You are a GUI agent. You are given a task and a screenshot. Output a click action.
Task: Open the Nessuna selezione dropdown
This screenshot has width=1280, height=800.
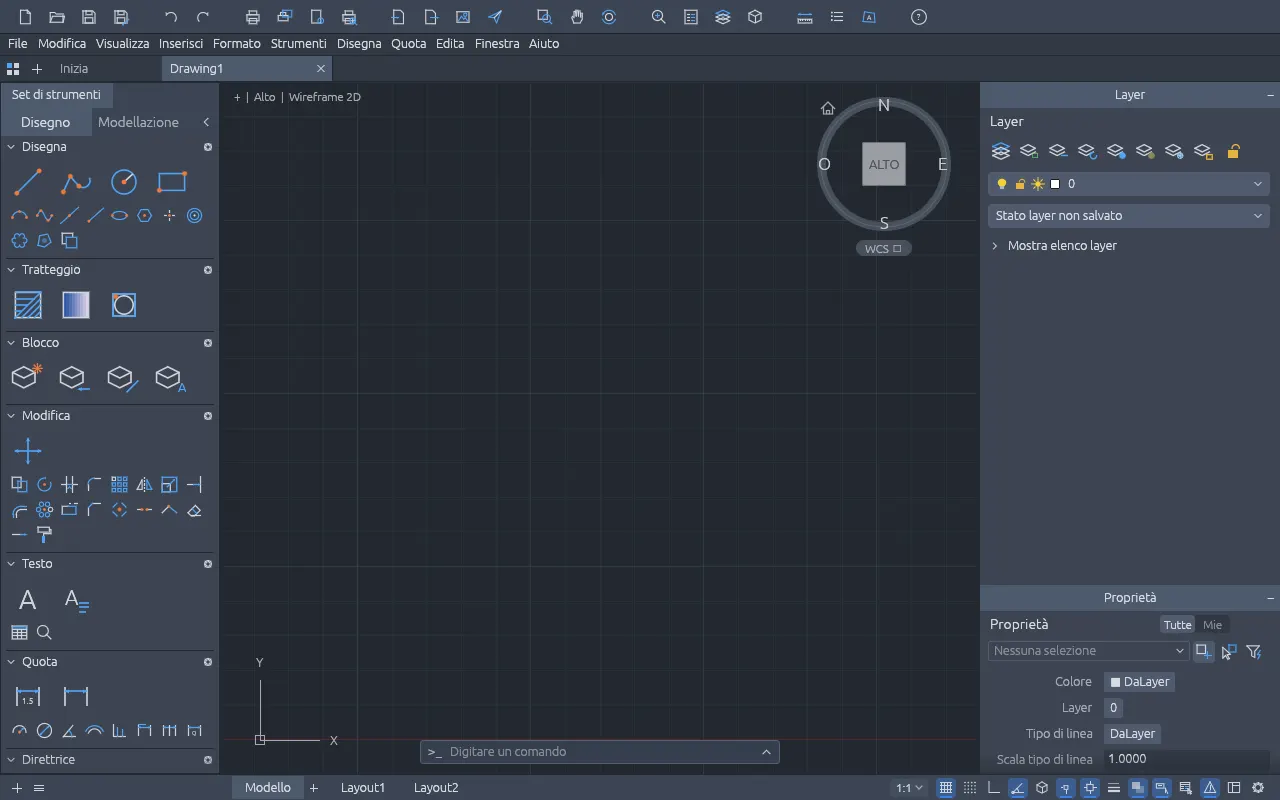tap(1088, 651)
